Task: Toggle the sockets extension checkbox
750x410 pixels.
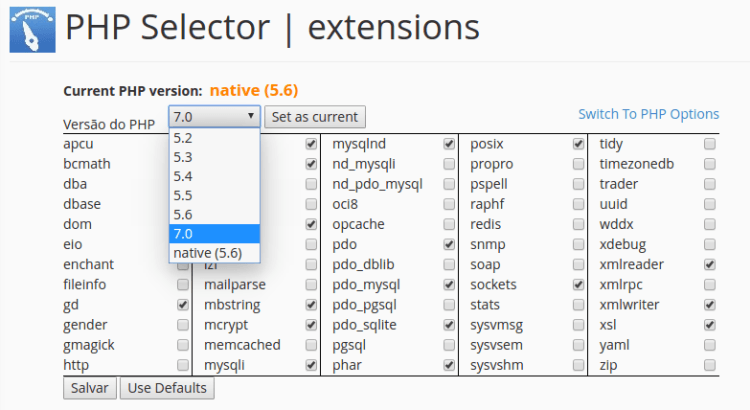Action: point(578,284)
